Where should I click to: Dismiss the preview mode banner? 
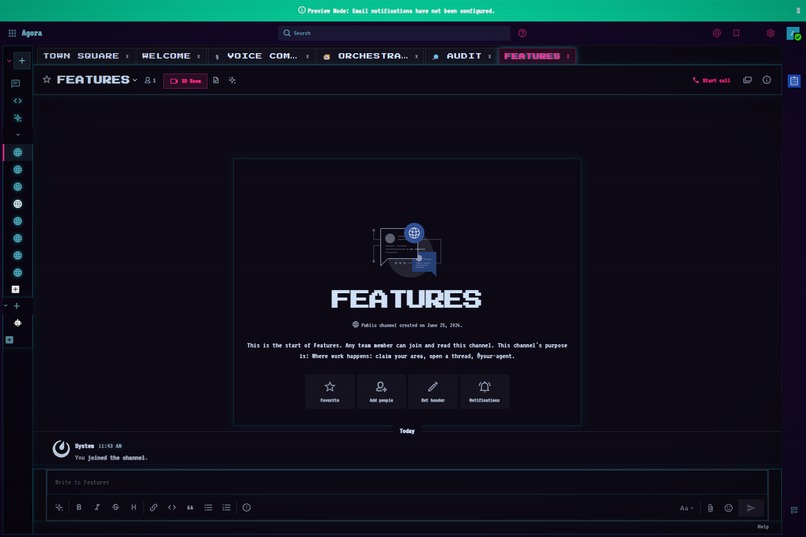pos(798,10)
